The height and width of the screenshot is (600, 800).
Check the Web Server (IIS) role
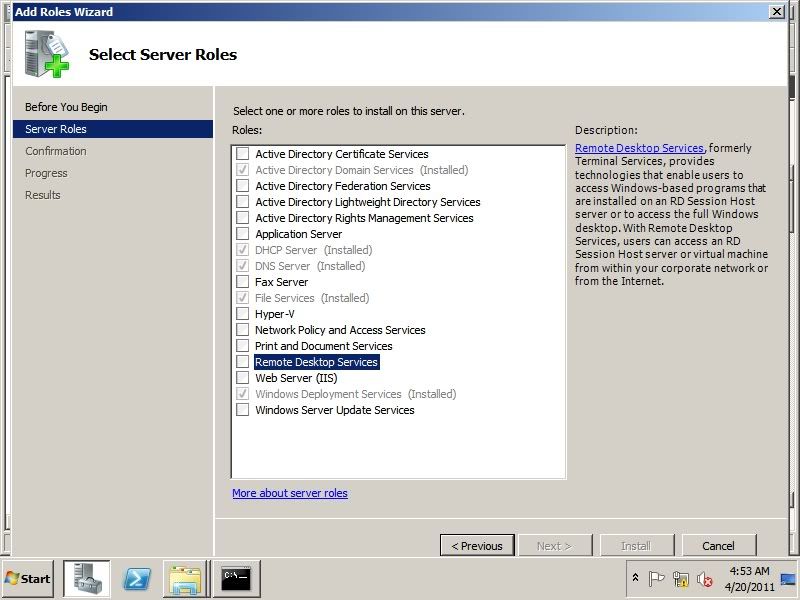pos(243,378)
